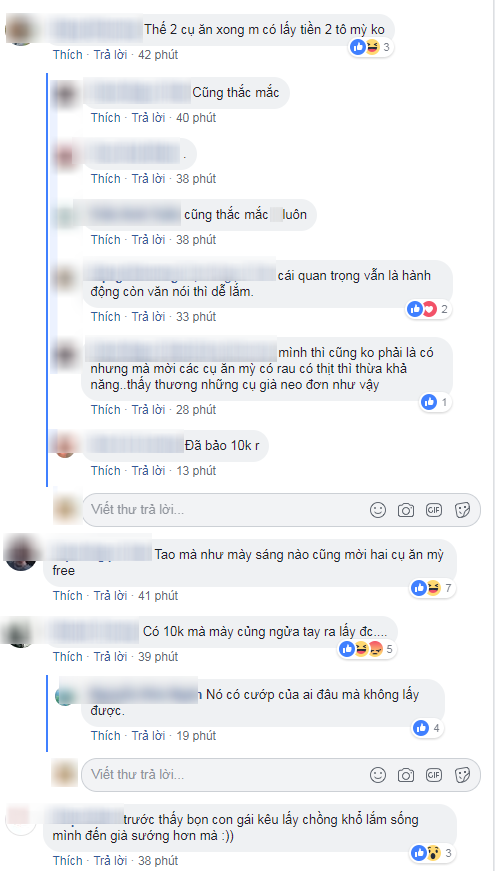The image size is (495, 871).
Task: Open the '42 phút' timestamp link
Action: pos(157,54)
